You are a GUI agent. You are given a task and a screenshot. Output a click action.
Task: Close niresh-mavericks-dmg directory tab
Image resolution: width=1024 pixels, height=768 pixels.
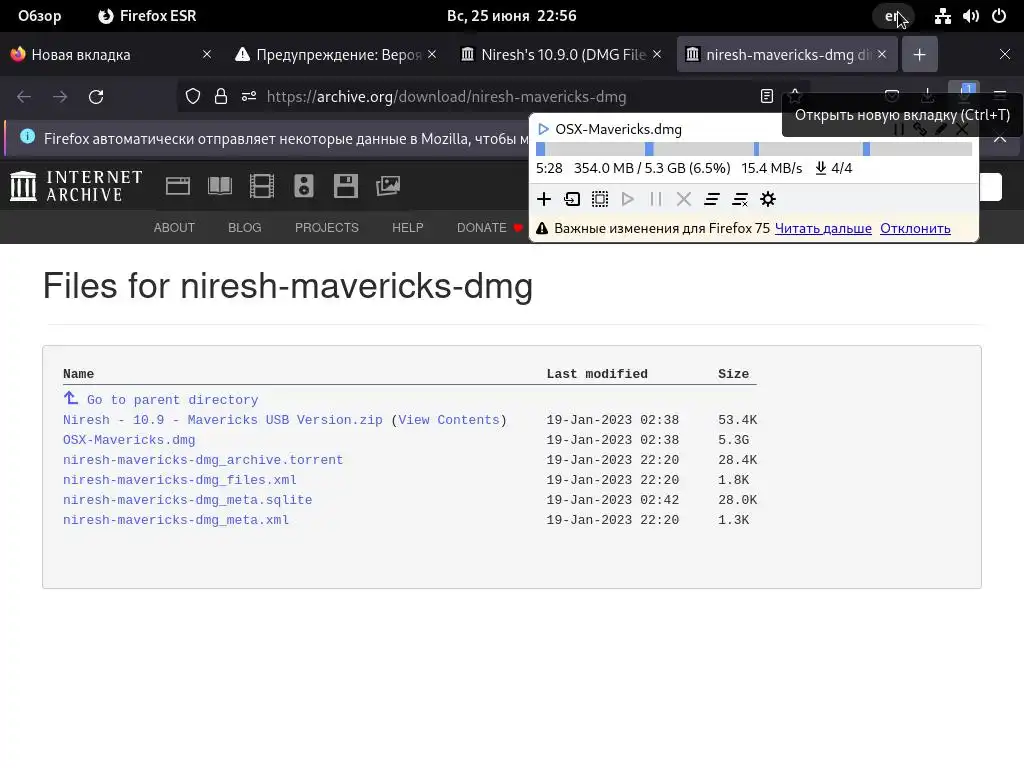(x=882, y=55)
